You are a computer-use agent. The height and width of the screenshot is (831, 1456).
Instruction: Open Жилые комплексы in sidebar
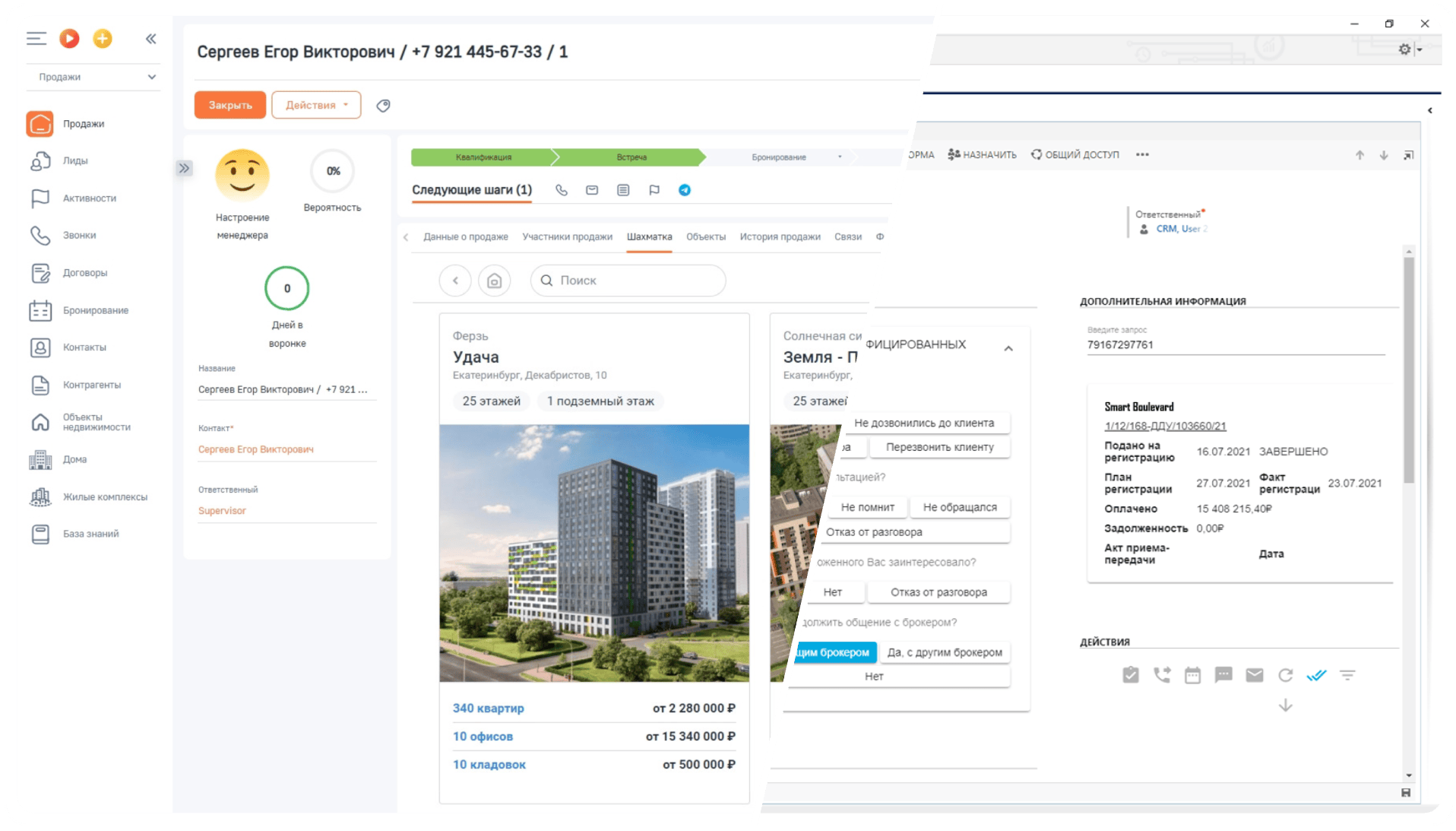point(105,497)
